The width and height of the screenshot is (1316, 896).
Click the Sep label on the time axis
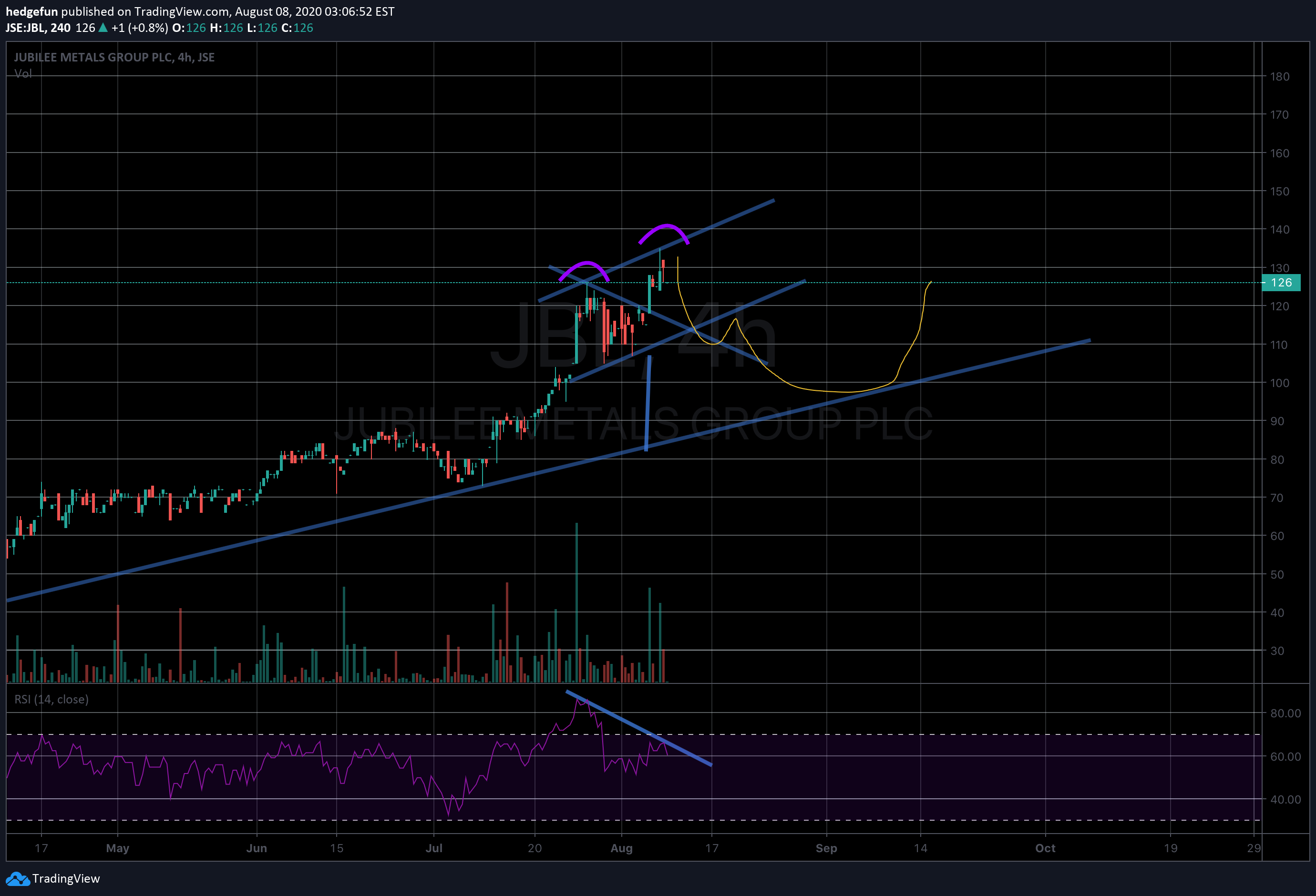click(x=826, y=848)
